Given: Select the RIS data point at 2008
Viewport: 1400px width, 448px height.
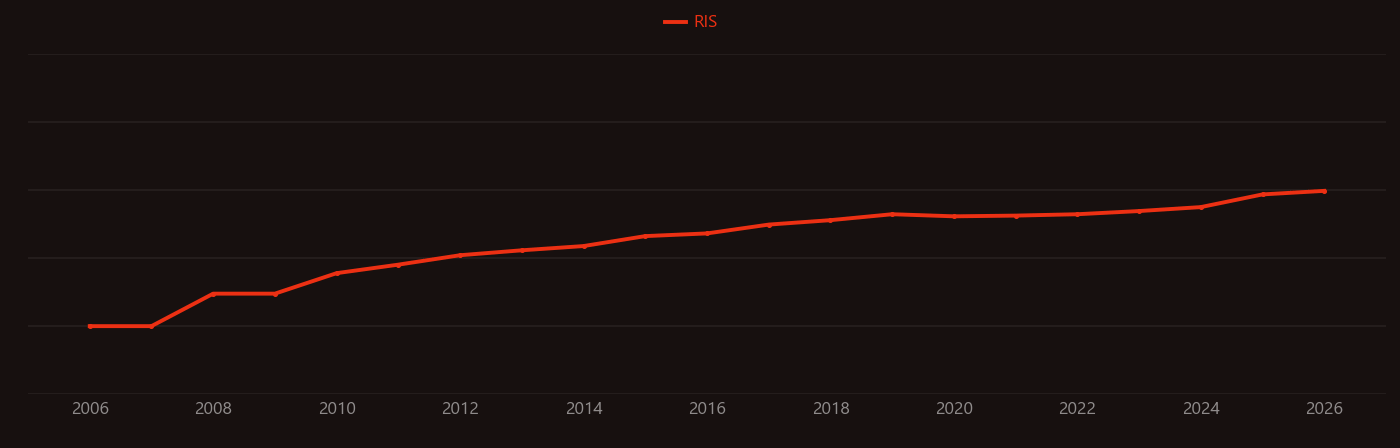Looking at the screenshot, I should (213, 294).
